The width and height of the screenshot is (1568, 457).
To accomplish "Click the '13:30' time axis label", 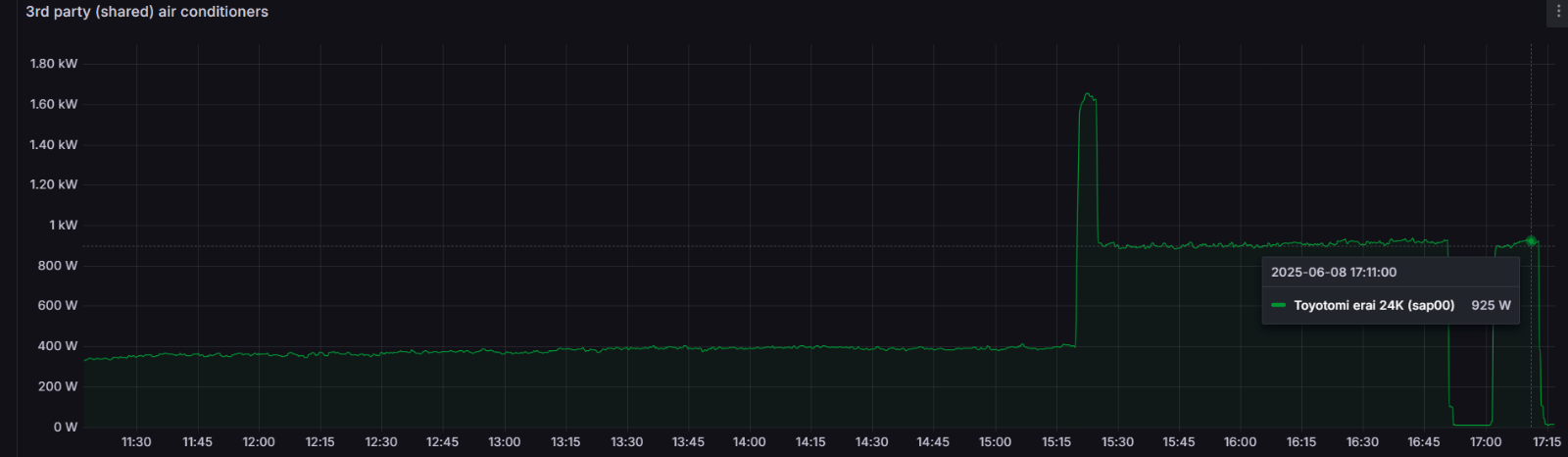I will [x=626, y=442].
